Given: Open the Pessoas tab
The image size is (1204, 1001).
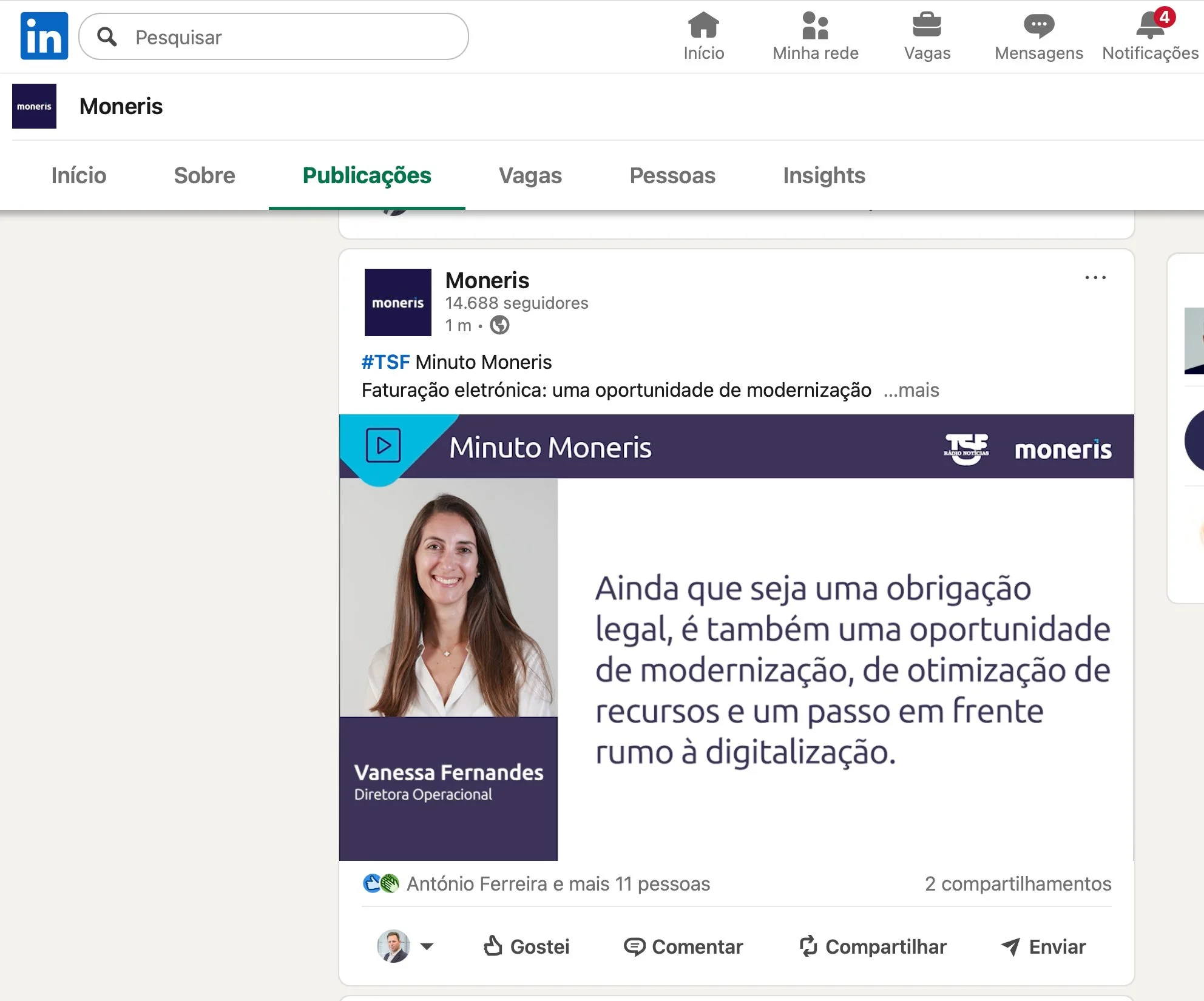Looking at the screenshot, I should 672,175.
